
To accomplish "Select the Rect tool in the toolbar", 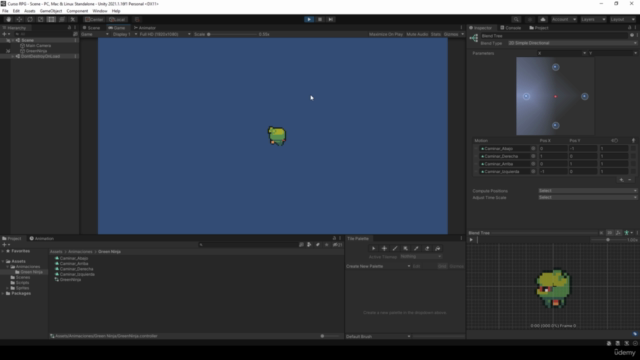I will [51, 19].
